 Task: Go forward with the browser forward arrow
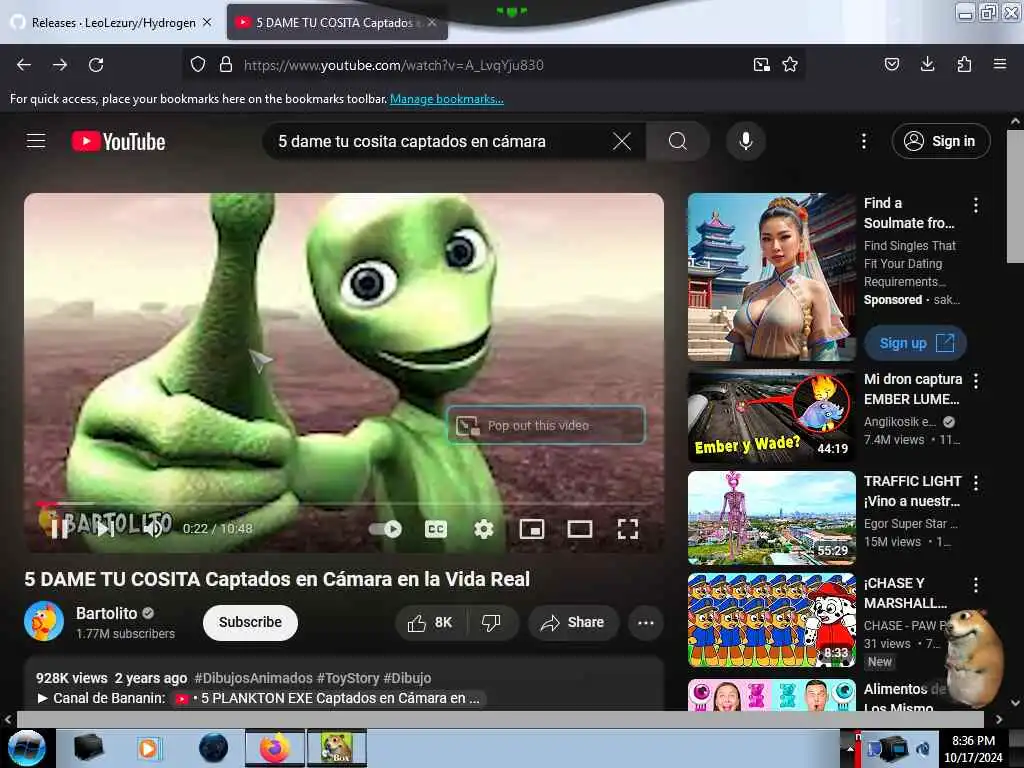coord(60,65)
